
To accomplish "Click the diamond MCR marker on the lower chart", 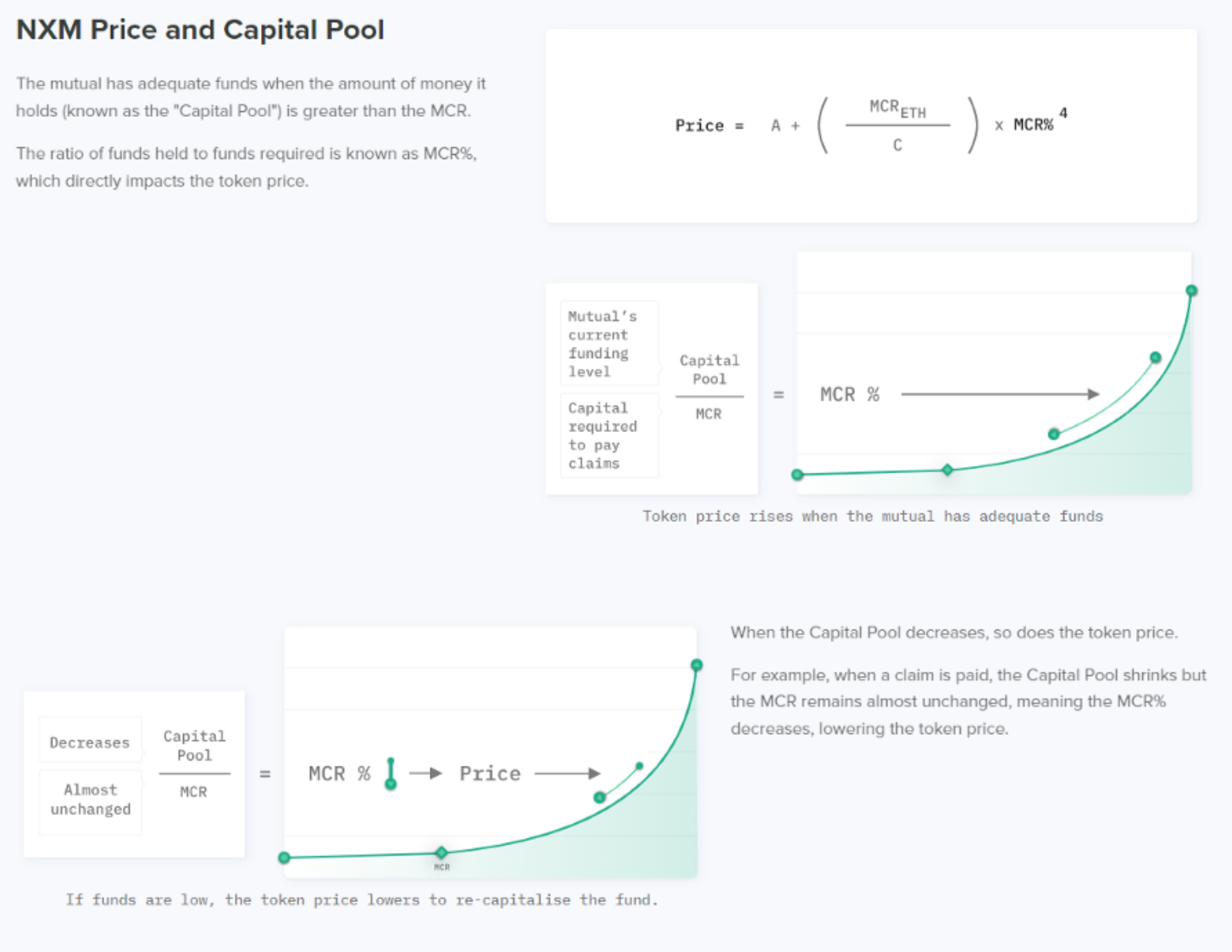I will pyautogui.click(x=441, y=852).
